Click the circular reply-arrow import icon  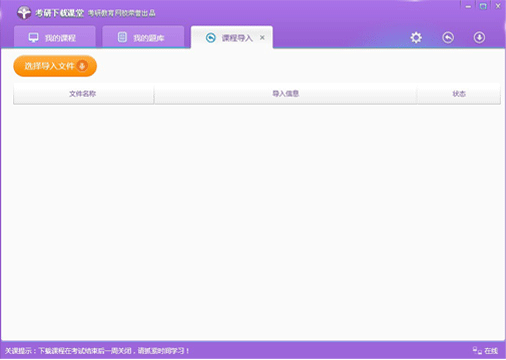point(448,37)
